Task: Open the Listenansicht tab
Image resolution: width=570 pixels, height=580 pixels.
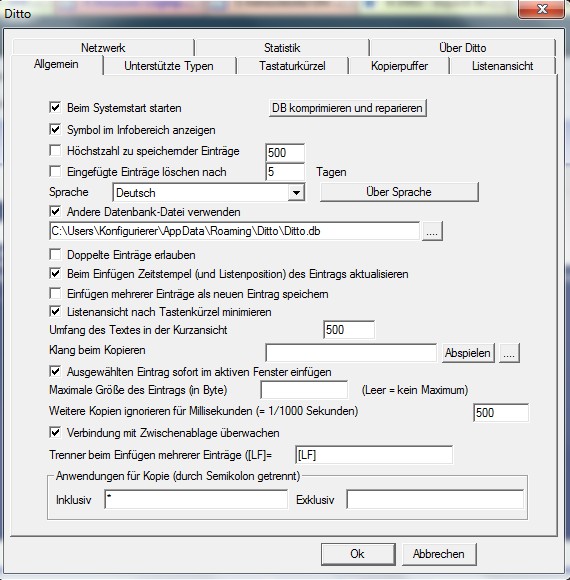Action: coord(502,66)
